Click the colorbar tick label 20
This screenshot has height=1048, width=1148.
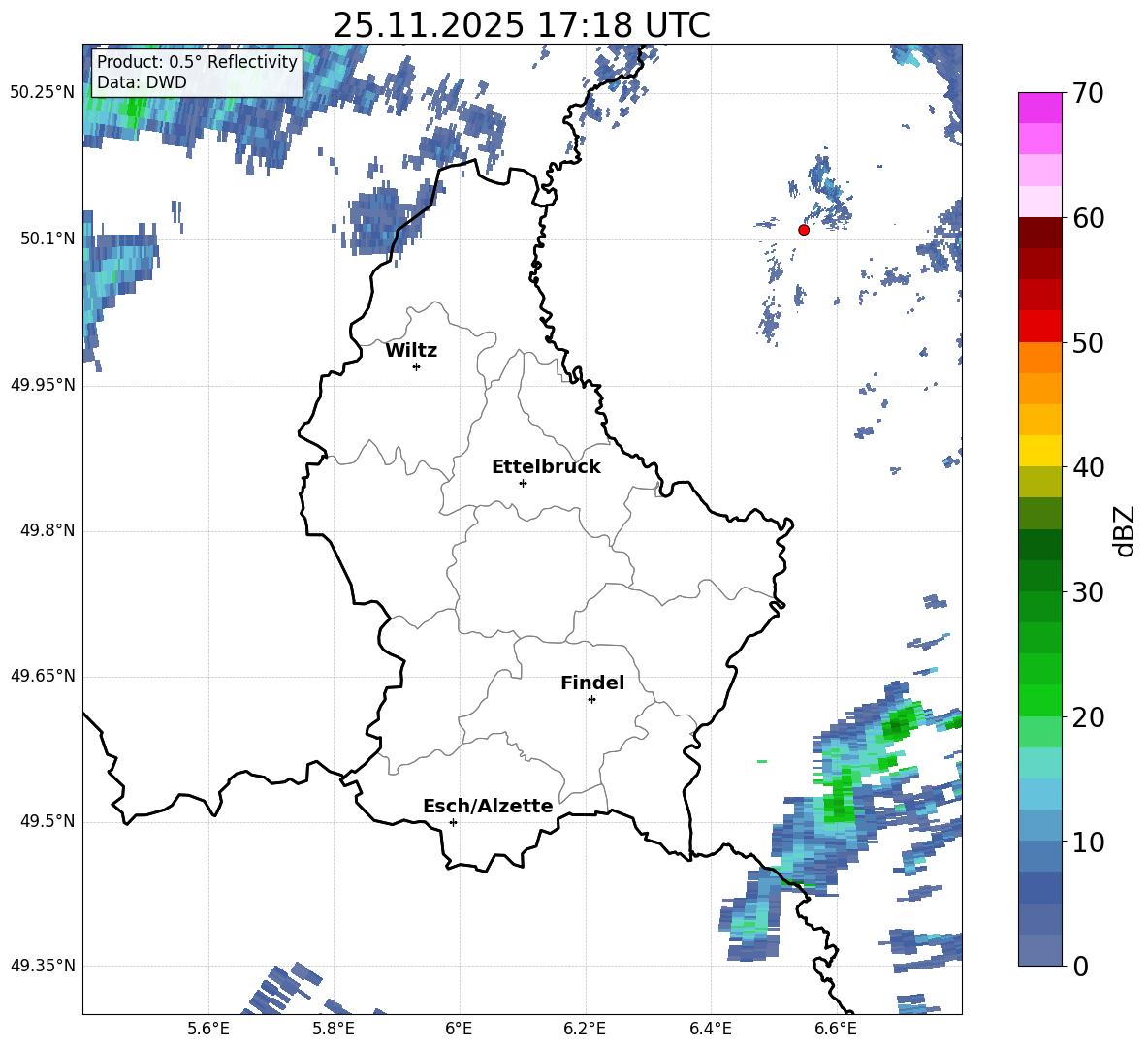point(1088,716)
